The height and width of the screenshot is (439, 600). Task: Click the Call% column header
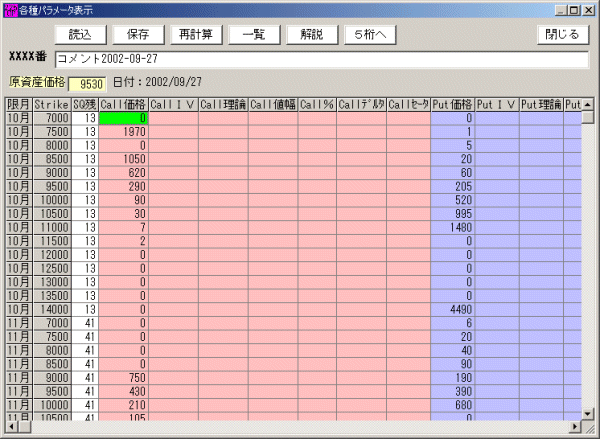317,104
